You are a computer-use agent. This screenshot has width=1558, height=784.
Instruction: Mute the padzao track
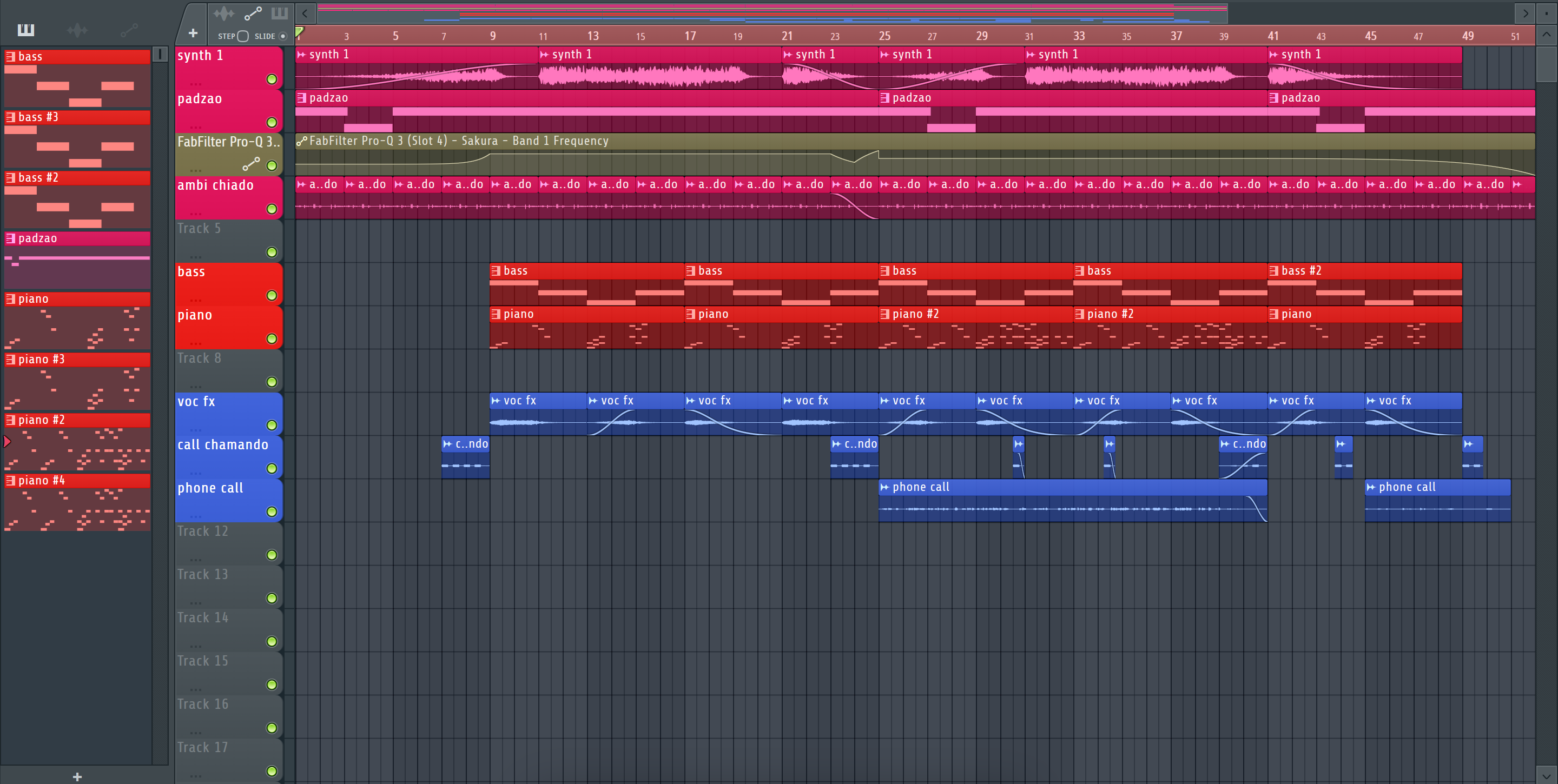272,123
